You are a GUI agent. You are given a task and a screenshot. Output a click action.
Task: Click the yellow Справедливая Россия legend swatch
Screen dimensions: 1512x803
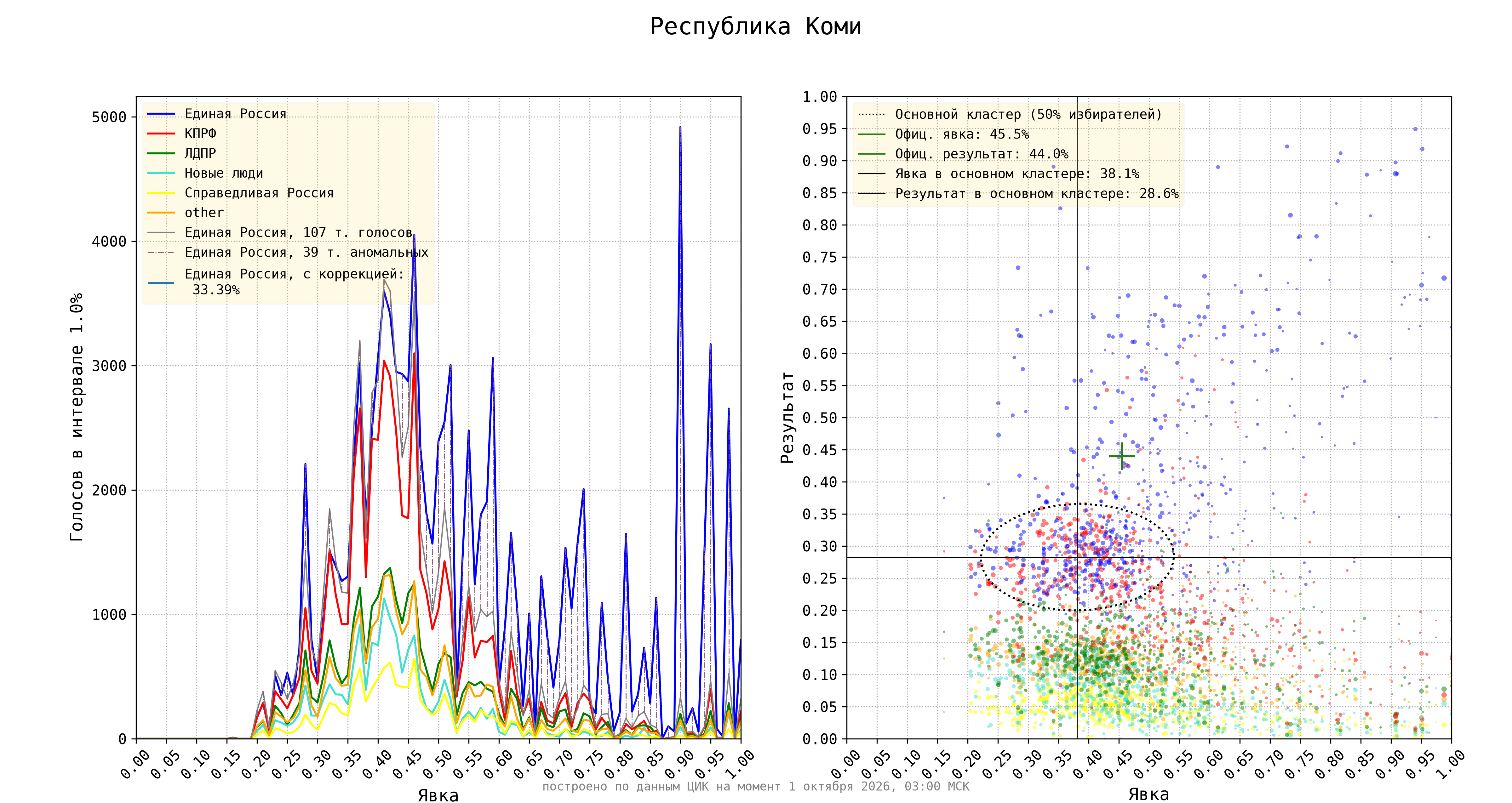161,193
